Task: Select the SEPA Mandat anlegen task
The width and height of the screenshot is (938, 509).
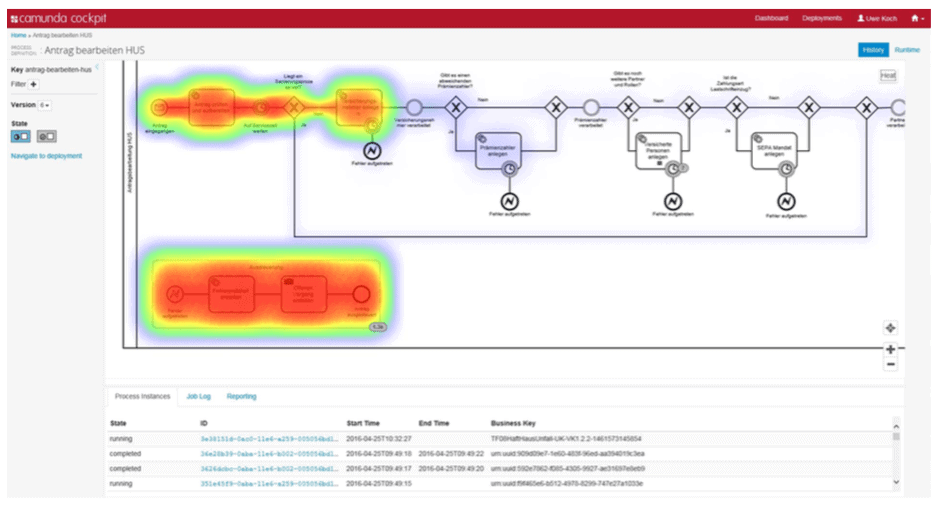Action: [x=774, y=151]
